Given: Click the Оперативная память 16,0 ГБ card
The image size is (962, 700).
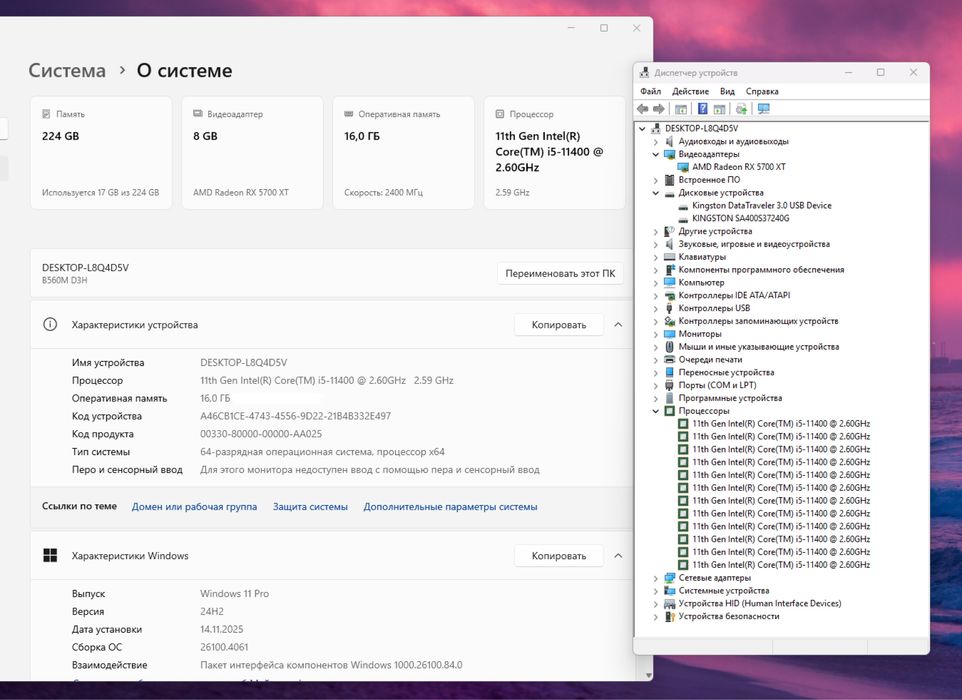Looking at the screenshot, I should (403, 153).
